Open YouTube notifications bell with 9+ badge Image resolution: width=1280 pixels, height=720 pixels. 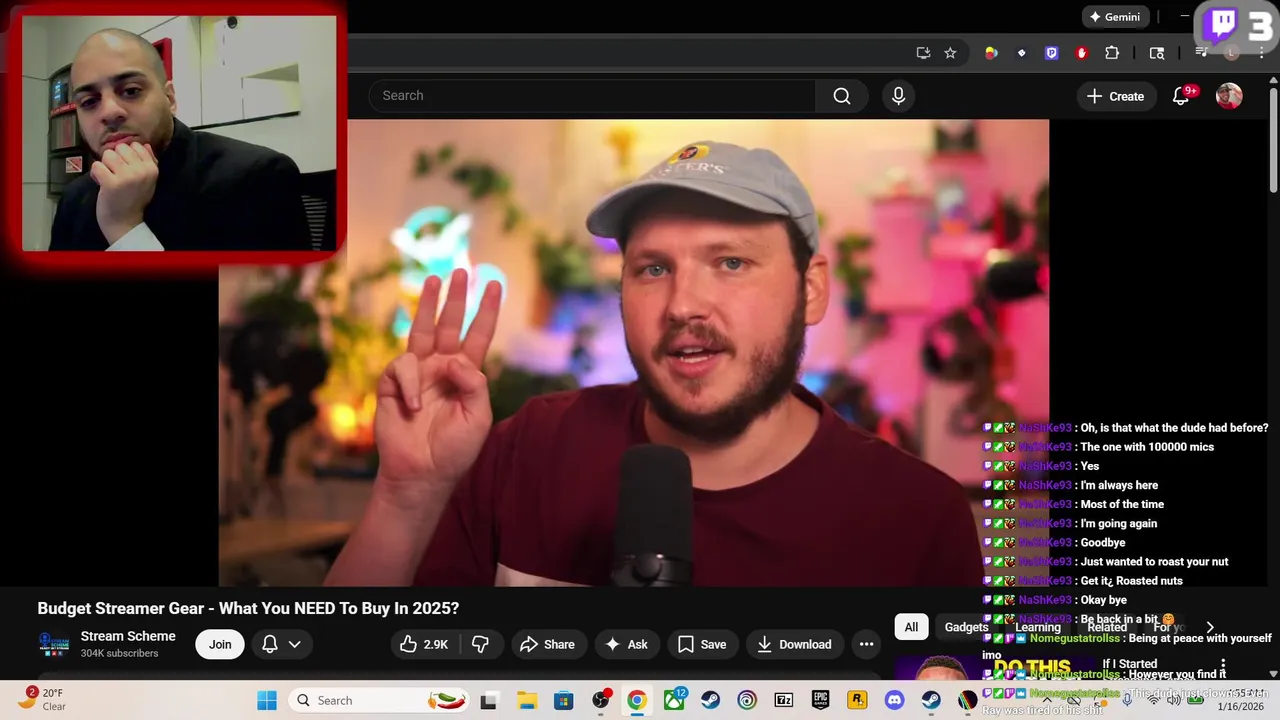point(1181,96)
